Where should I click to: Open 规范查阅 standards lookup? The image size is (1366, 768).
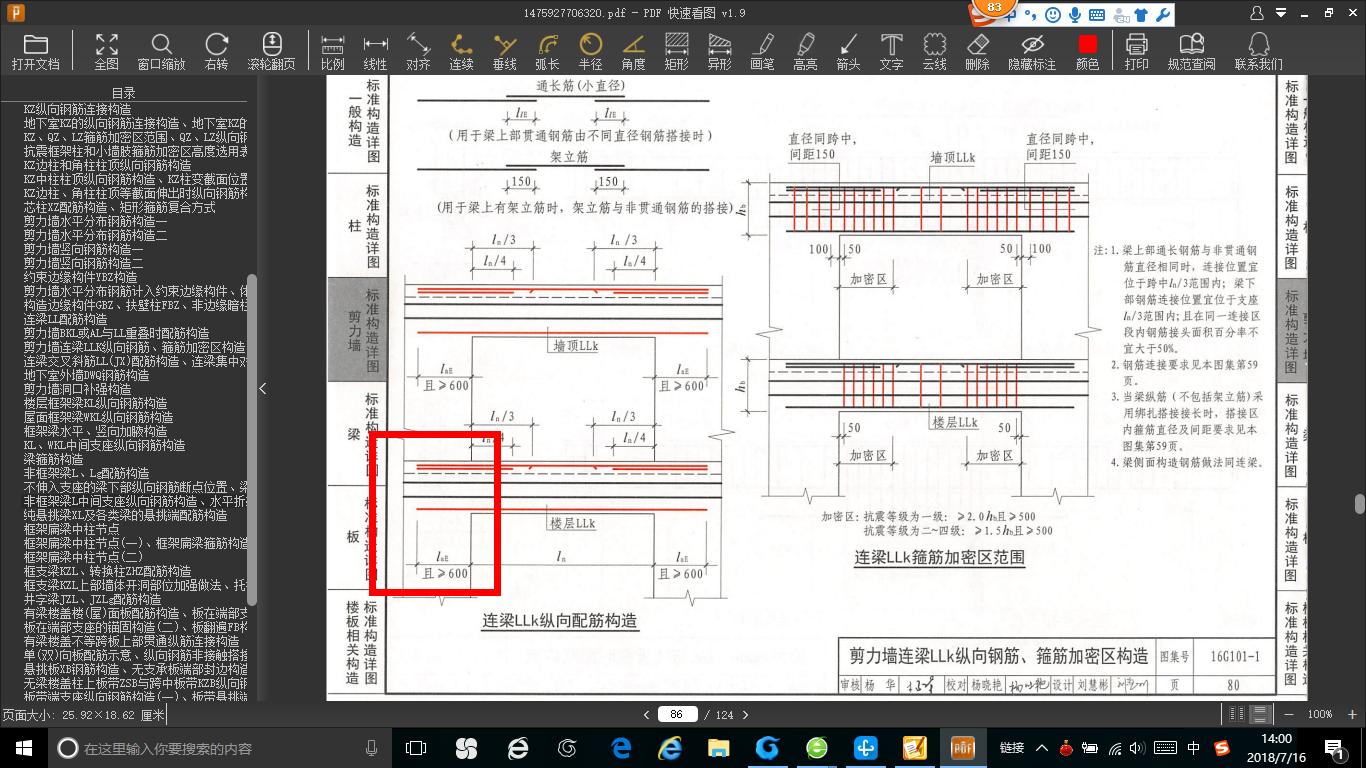pos(1191,51)
